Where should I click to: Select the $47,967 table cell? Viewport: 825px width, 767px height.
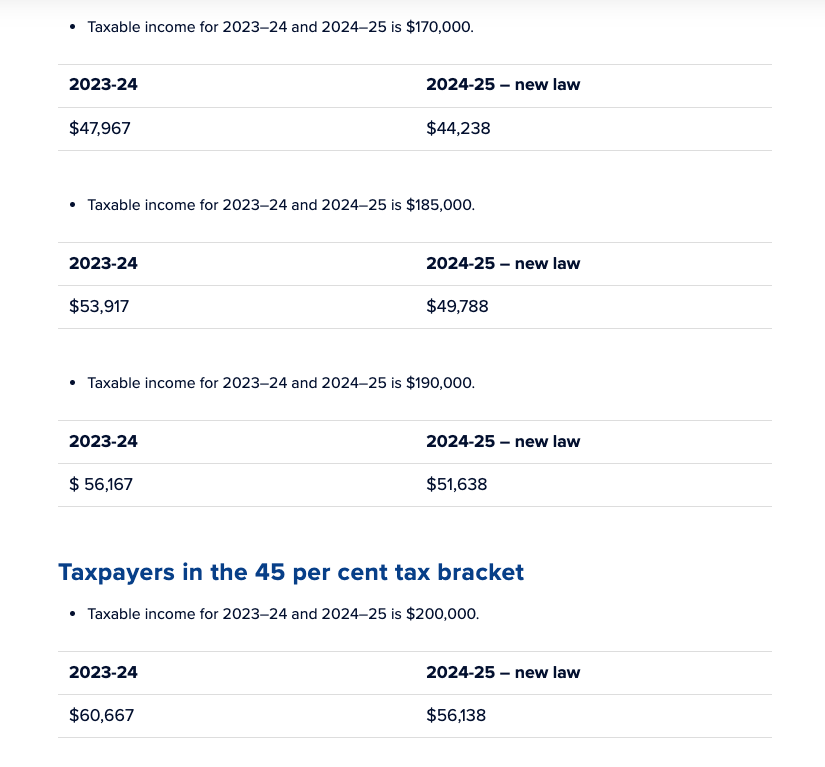pyautogui.click(x=100, y=128)
